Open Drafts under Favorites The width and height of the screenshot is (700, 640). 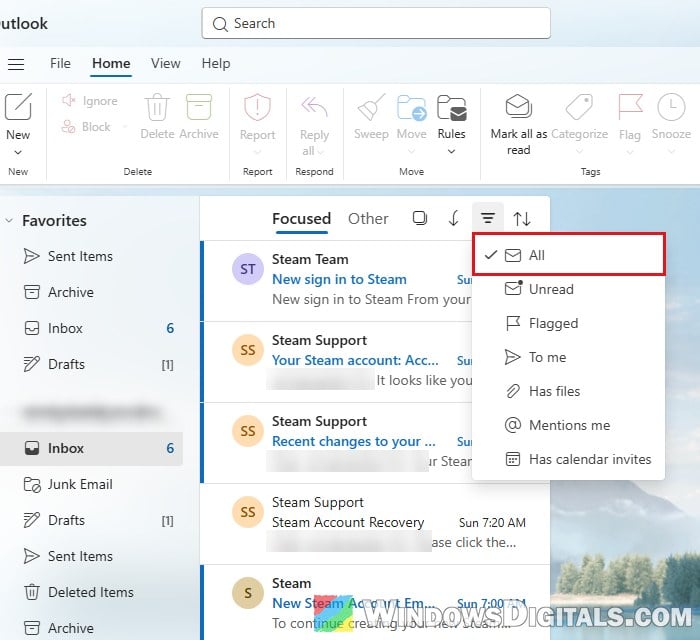tap(91, 364)
